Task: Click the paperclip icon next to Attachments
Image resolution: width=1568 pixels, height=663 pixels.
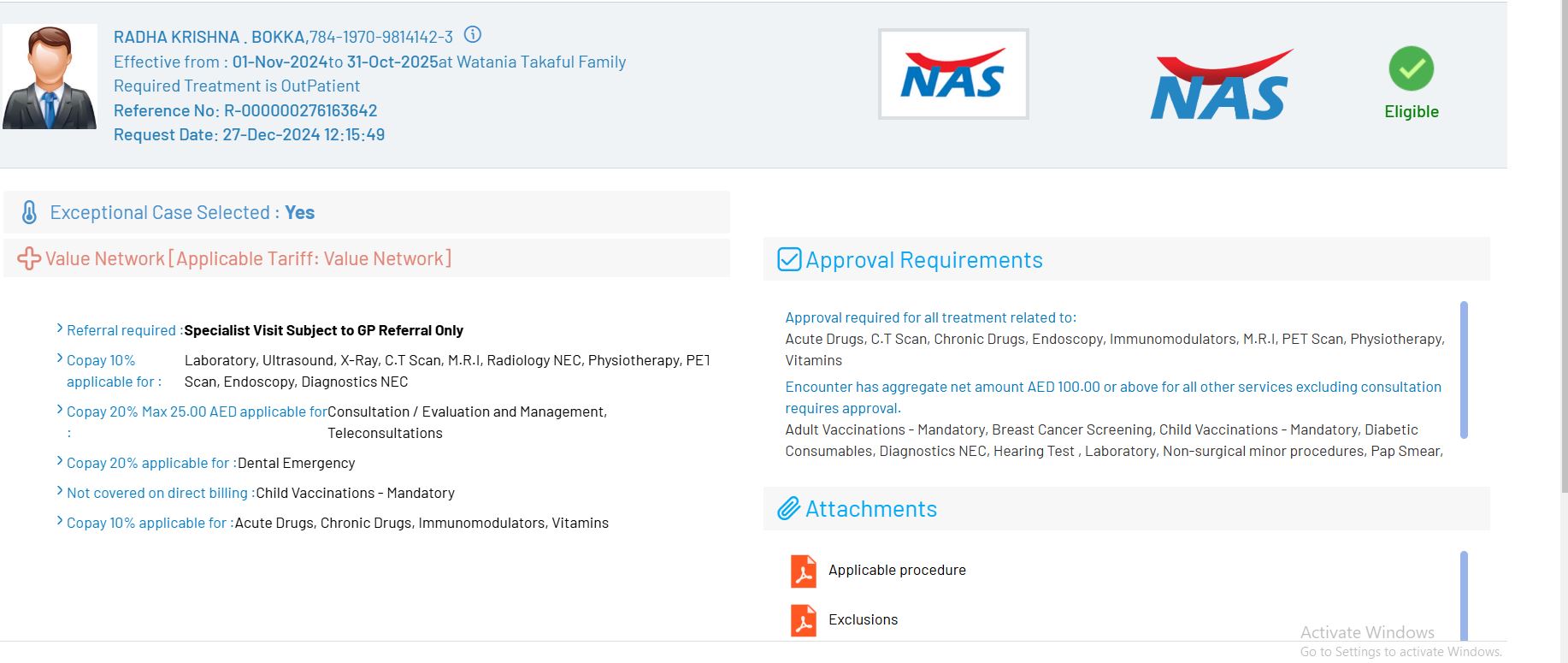Action: pos(788,509)
